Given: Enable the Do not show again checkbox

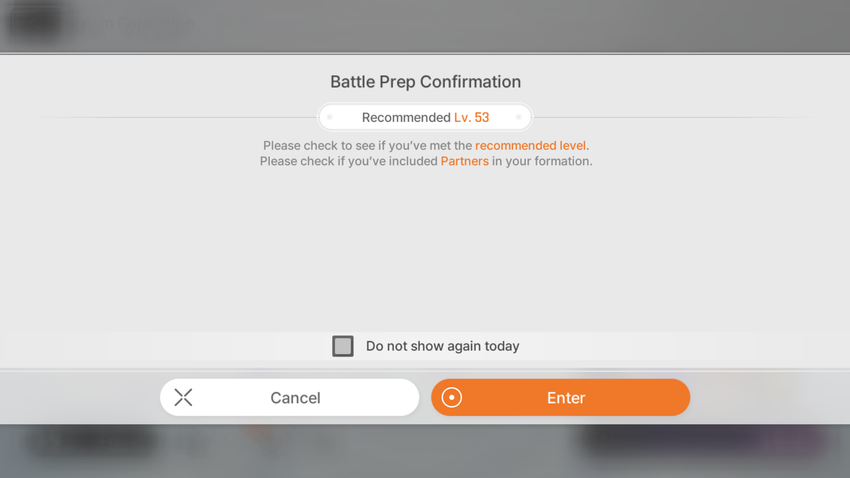Looking at the screenshot, I should [343, 346].
